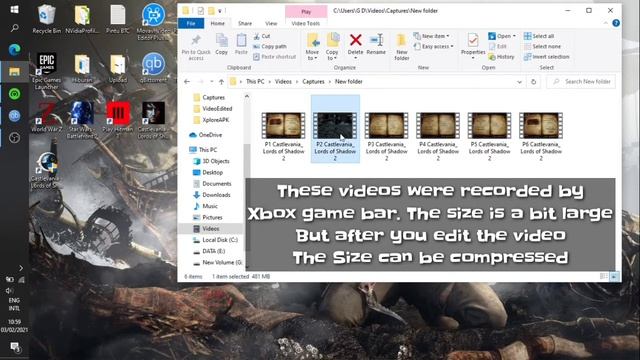Image resolution: width=640 pixels, height=360 pixels.
Task: Click Select none in the ribbon
Action: [542, 47]
